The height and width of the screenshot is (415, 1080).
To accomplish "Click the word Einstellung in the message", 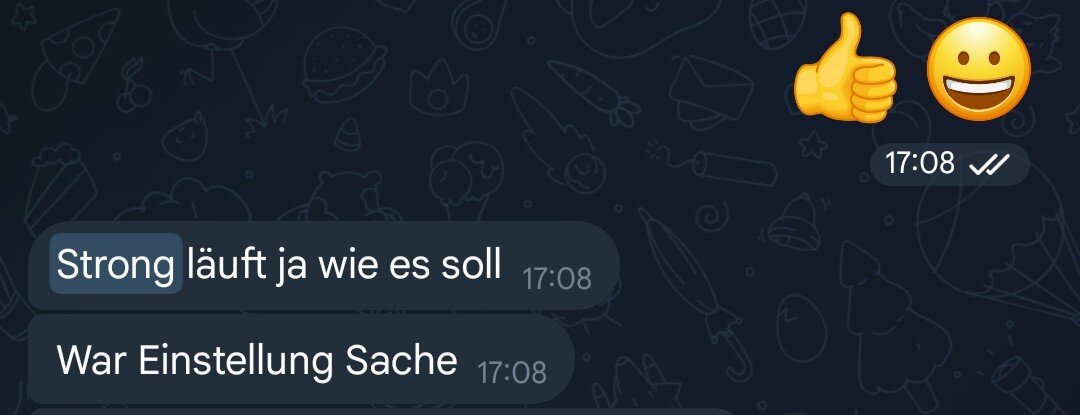I will point(237,360).
